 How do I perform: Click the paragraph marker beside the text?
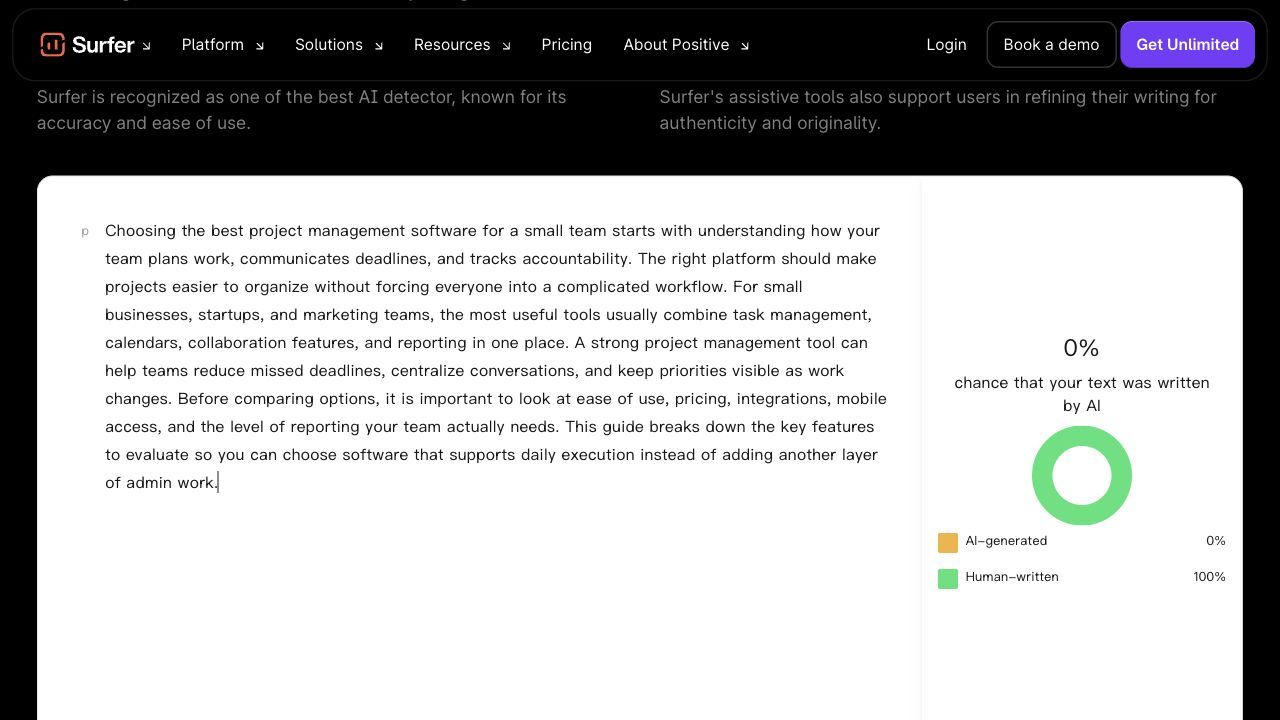click(x=85, y=232)
